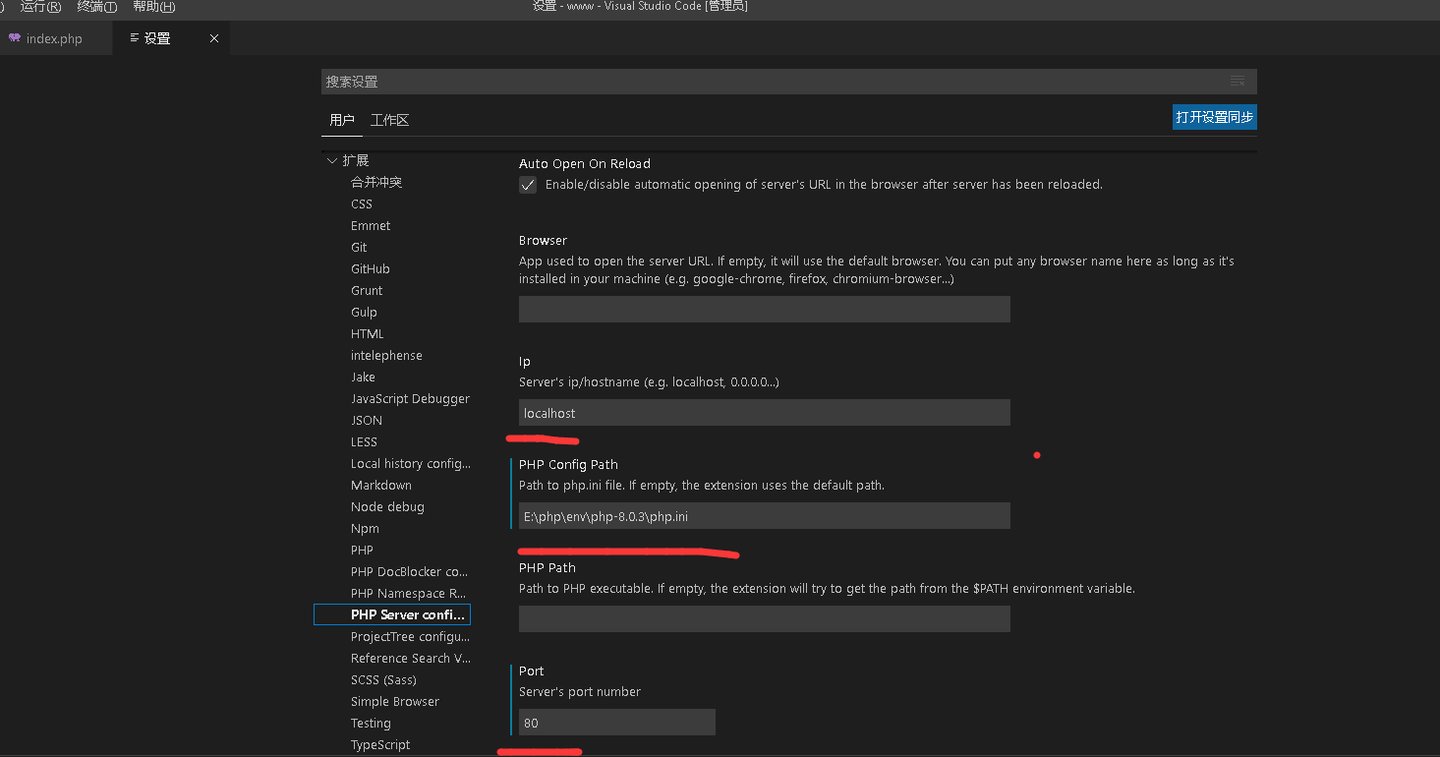The image size is (1440, 757).
Task: Open the 帮助(H) menu
Action: point(153,7)
